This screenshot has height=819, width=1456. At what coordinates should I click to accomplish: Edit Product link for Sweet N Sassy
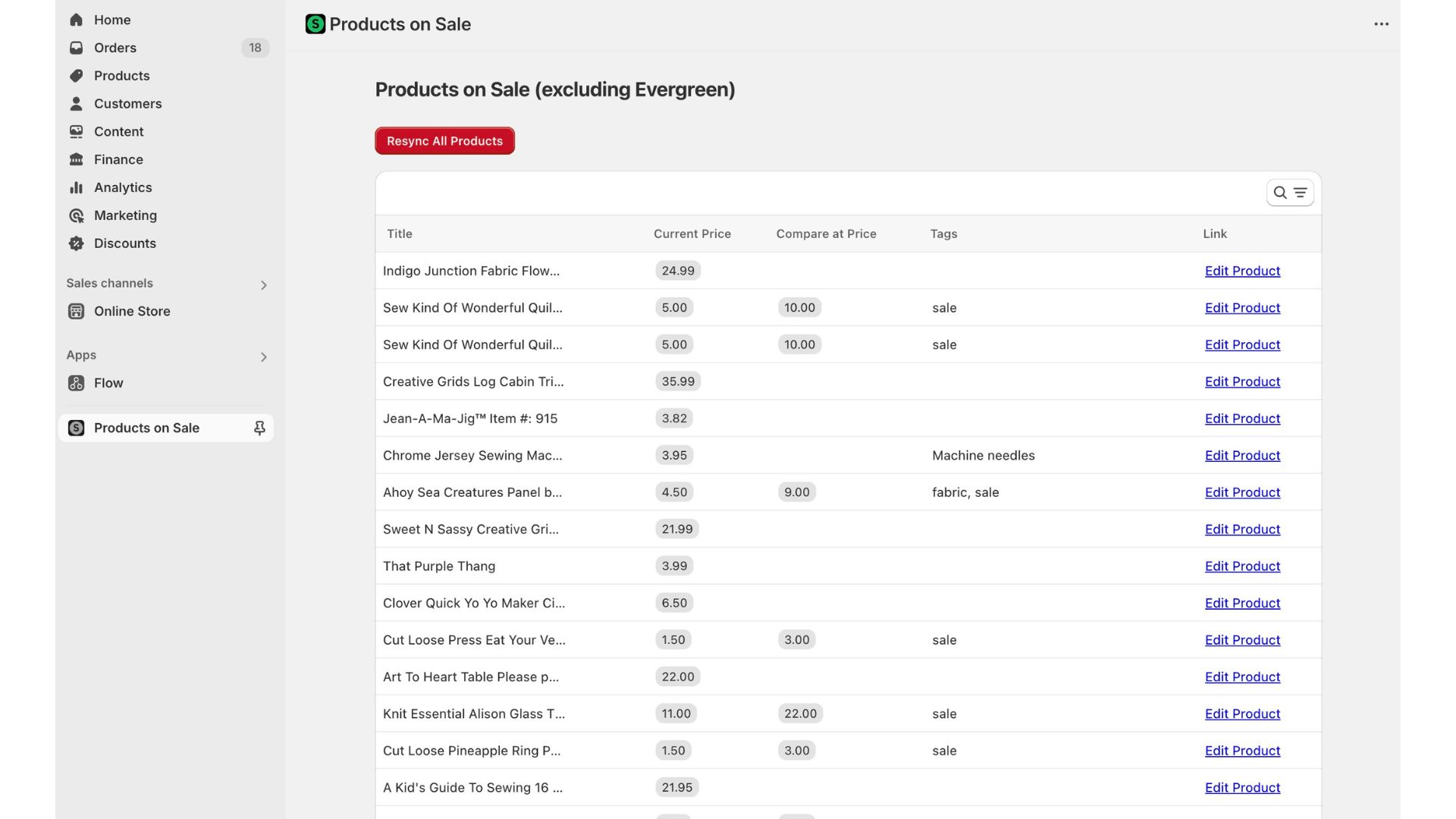1242,529
